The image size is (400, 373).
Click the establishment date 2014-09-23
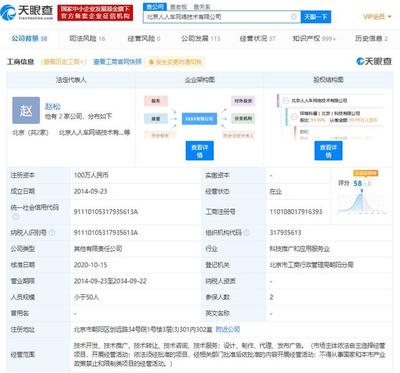coord(90,191)
